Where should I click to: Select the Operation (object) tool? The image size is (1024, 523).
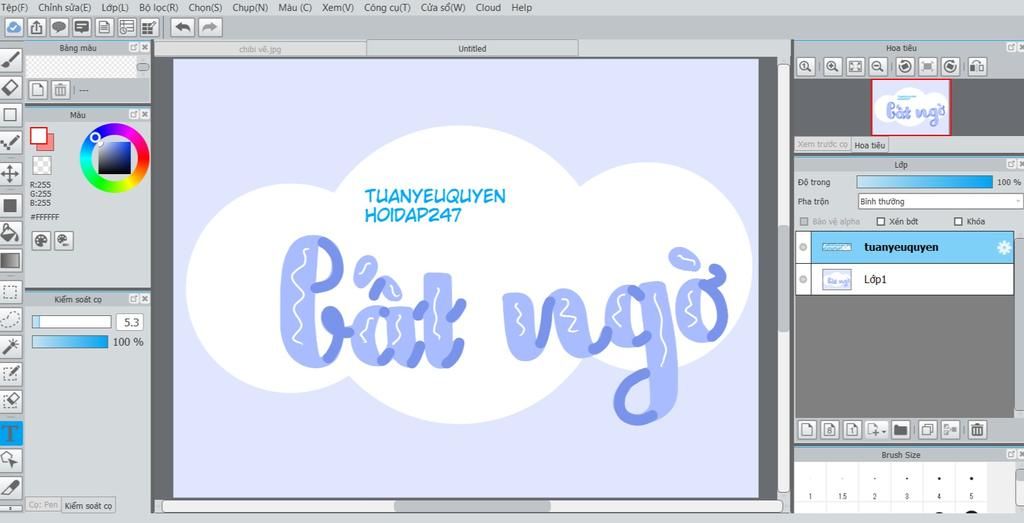(10, 460)
